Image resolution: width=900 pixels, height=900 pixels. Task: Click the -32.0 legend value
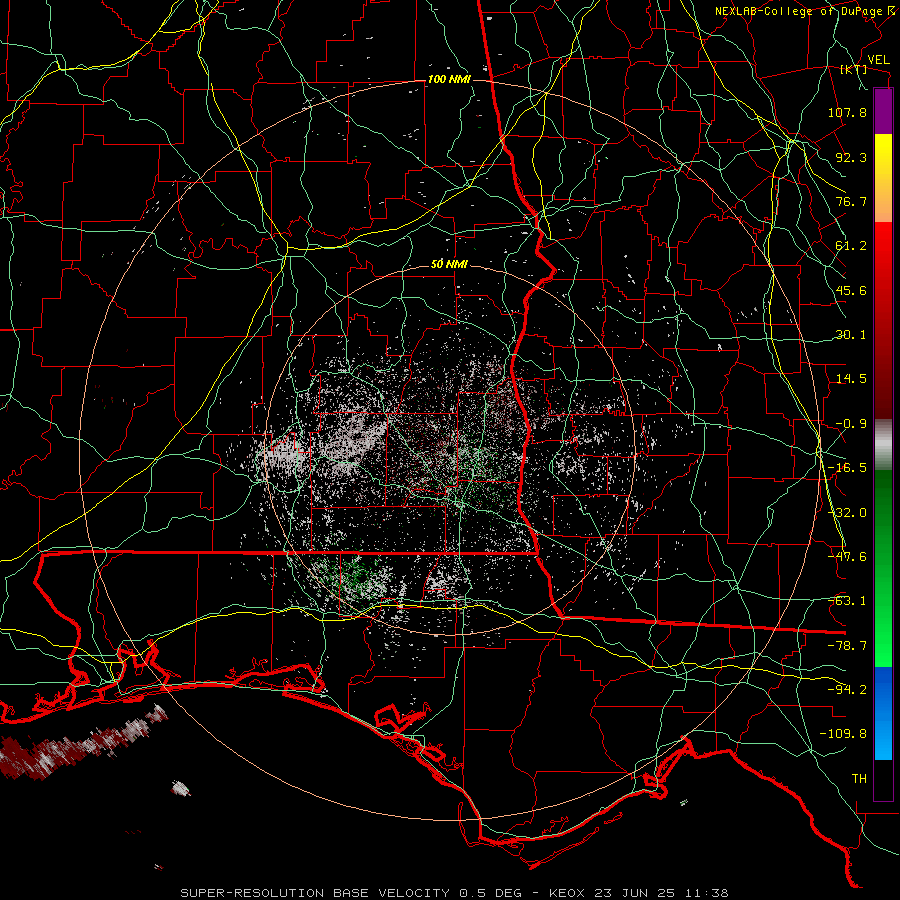(847, 513)
